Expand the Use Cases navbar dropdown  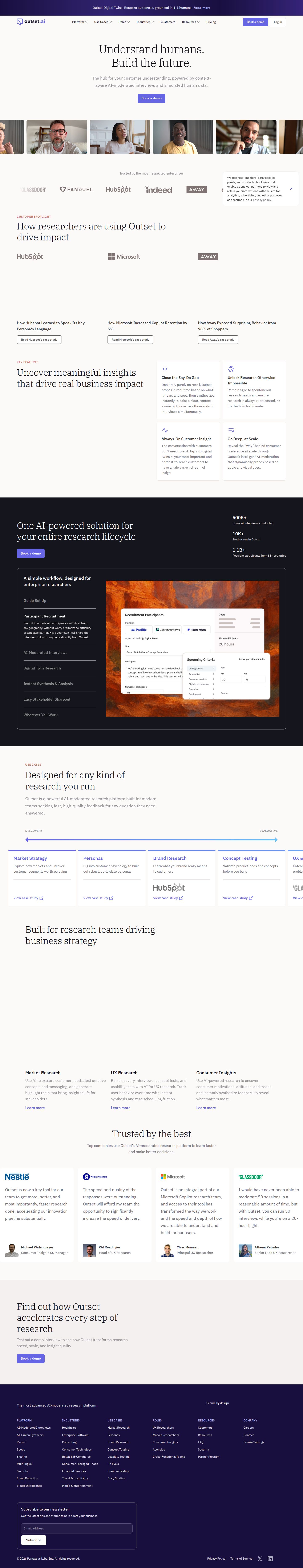click(x=103, y=22)
